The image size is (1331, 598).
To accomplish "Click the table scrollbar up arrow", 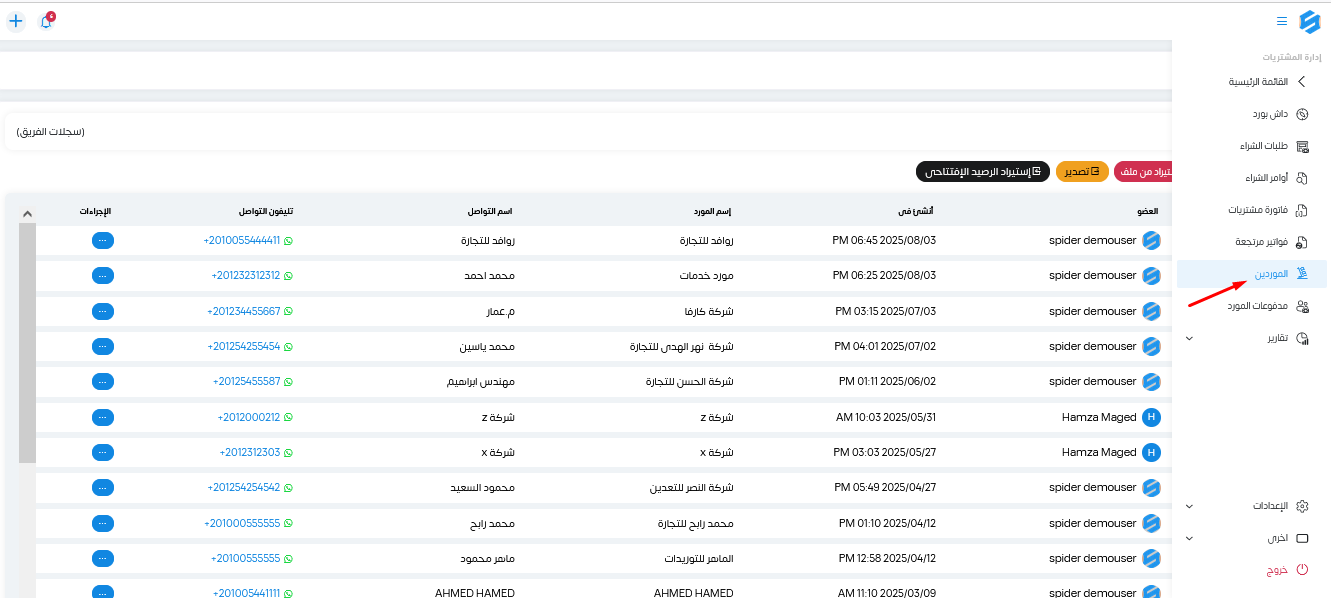I will click(27, 213).
